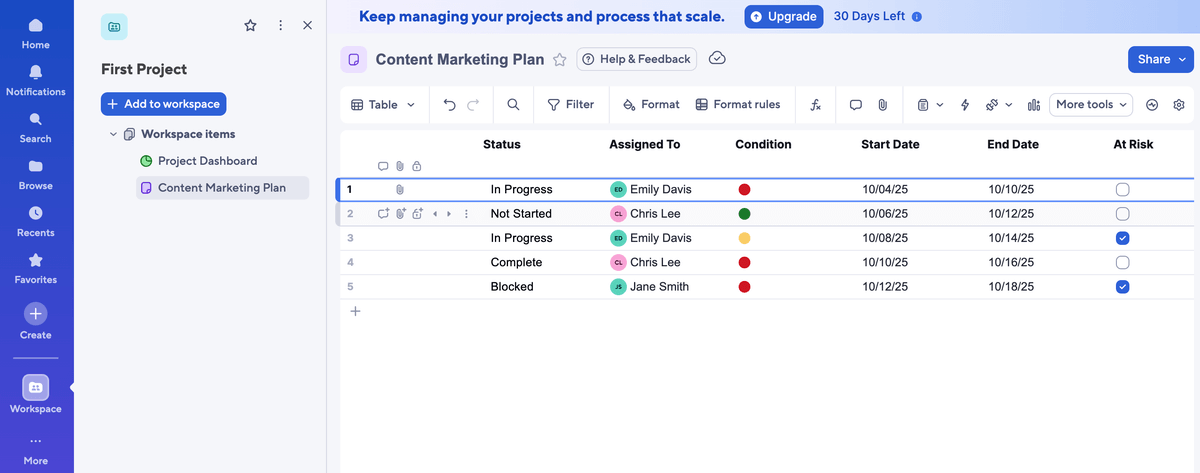Open Favorites star in the sidebar
This screenshot has height=473, width=1200.
tap(36, 268)
